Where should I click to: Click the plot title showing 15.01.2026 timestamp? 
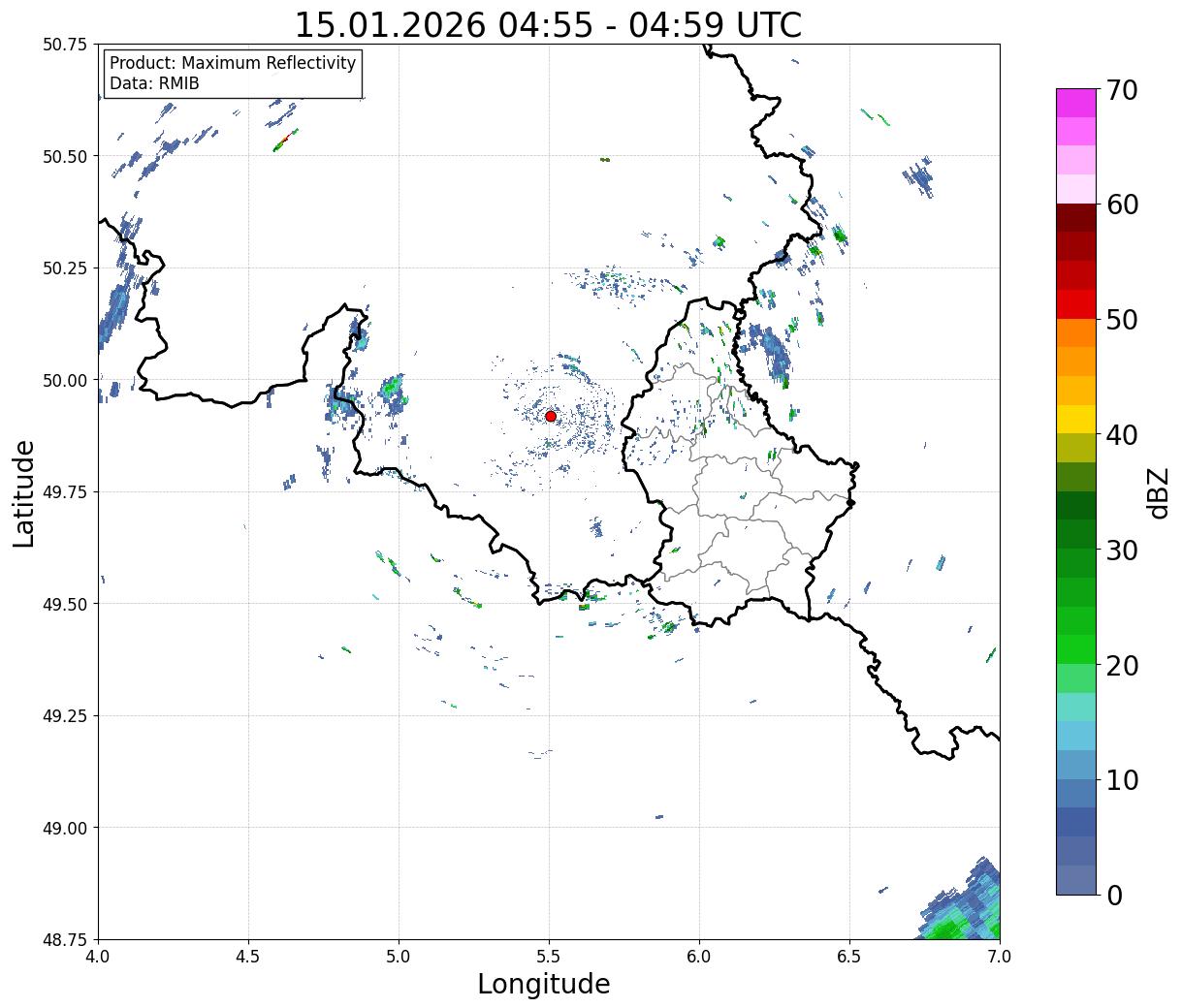coord(548,25)
